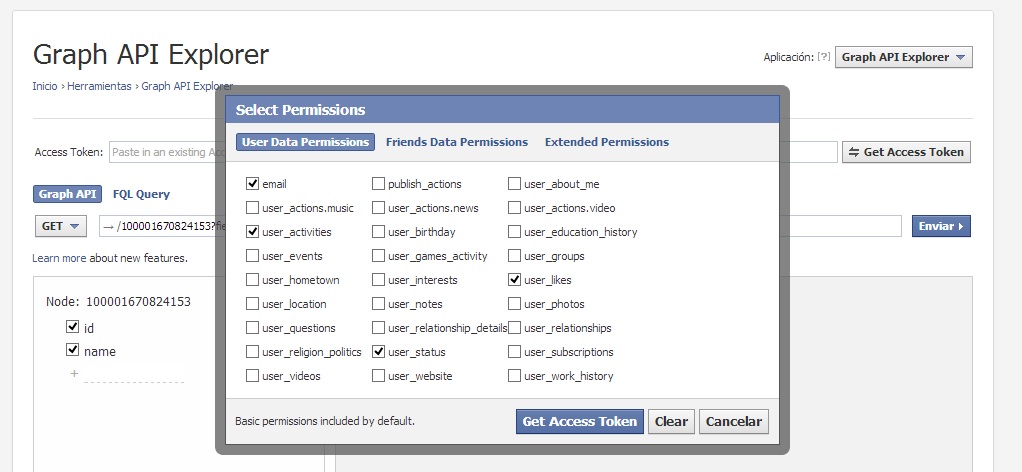Select the FQL Query tab
This screenshot has height=472, width=1022.
tap(141, 194)
